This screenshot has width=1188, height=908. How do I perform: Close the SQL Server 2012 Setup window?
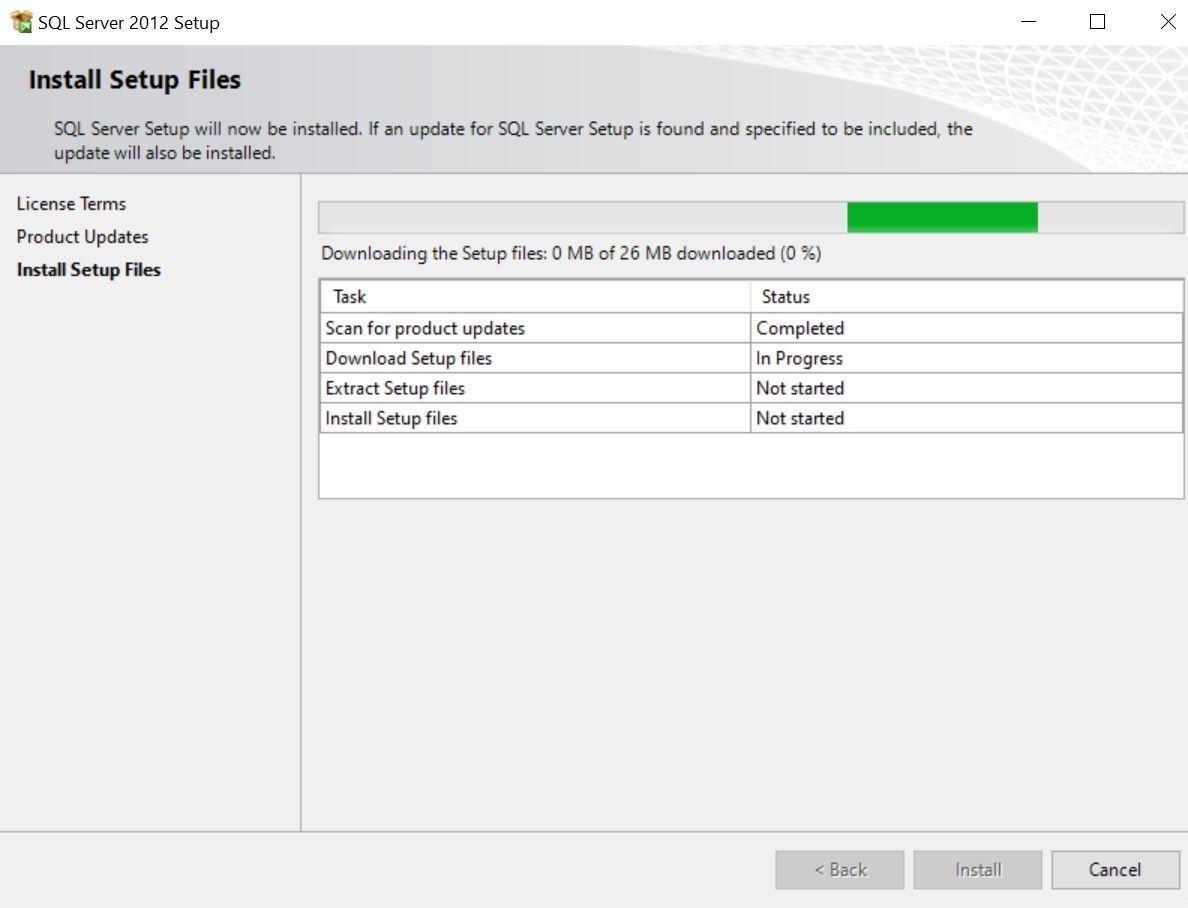click(x=1167, y=22)
